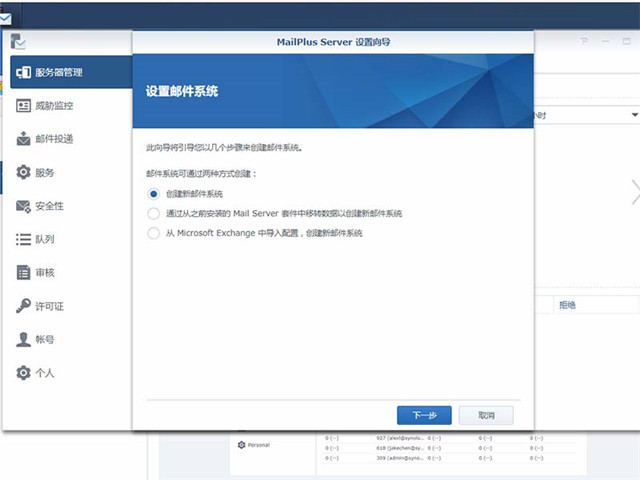The width and height of the screenshot is (640, 480).
Task: Click the 设置邮件系统 heading text
Action: [182, 91]
